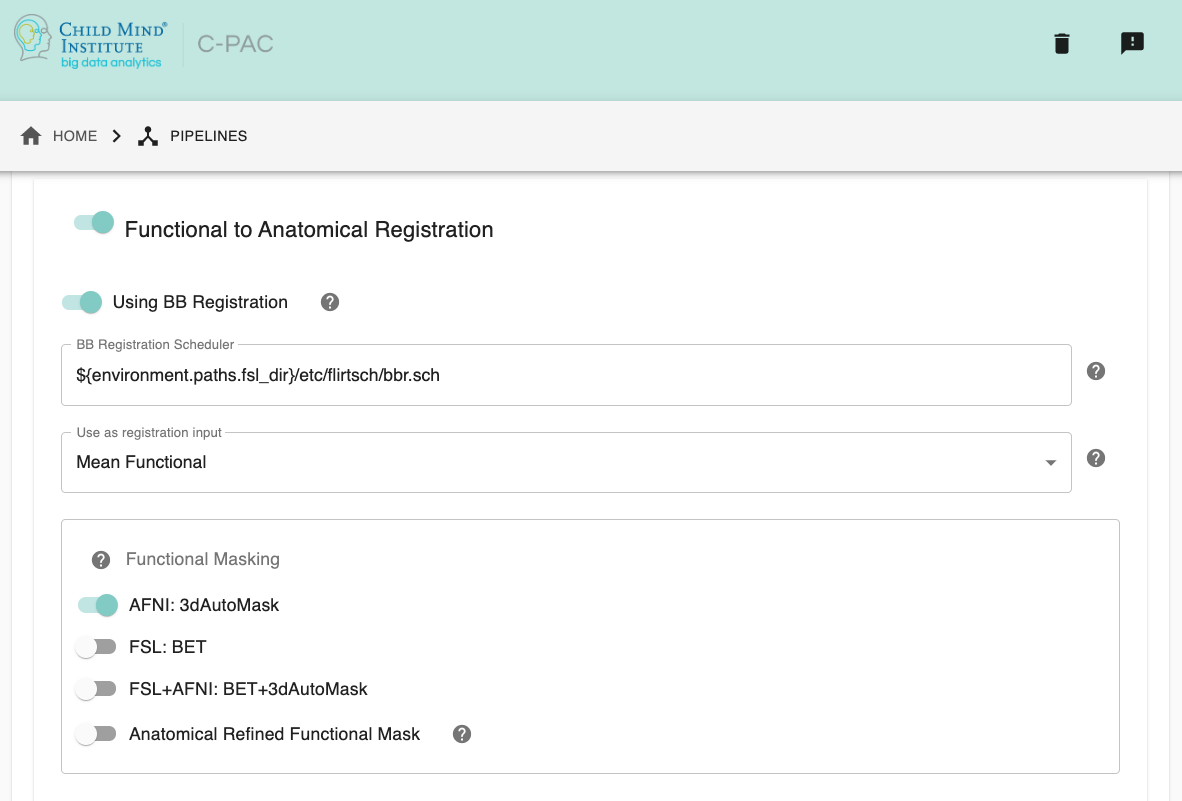Click help icon next to Using BB Registration
1182x801 pixels.
[x=330, y=302]
